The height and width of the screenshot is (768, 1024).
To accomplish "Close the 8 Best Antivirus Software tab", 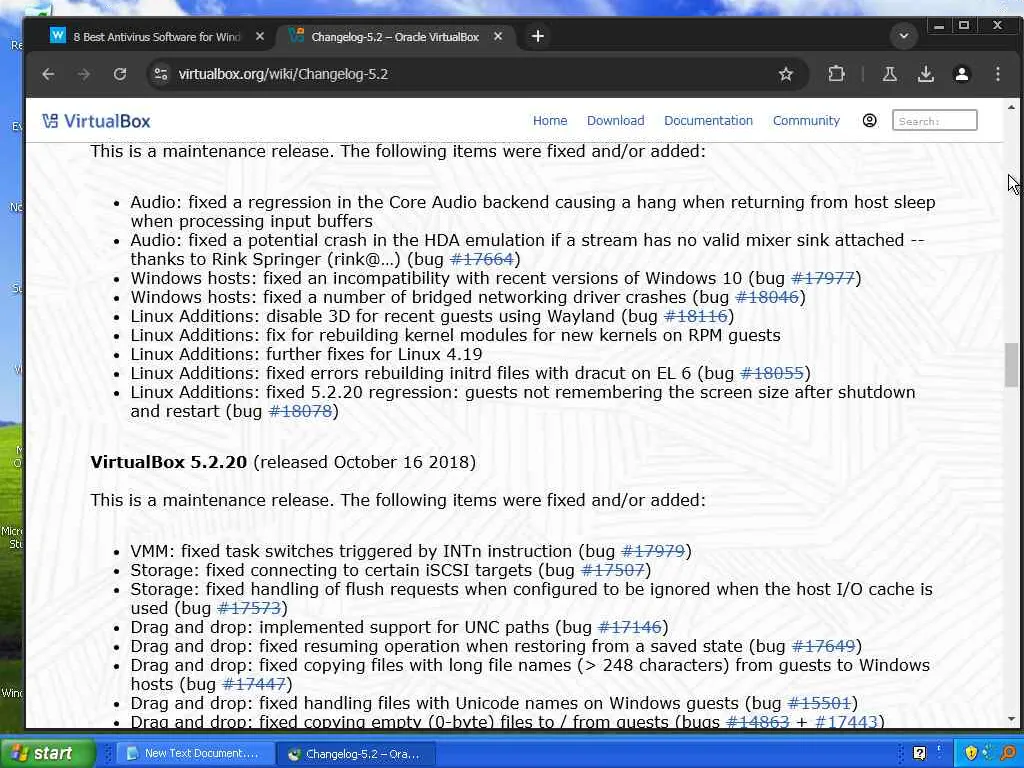I will [259, 37].
